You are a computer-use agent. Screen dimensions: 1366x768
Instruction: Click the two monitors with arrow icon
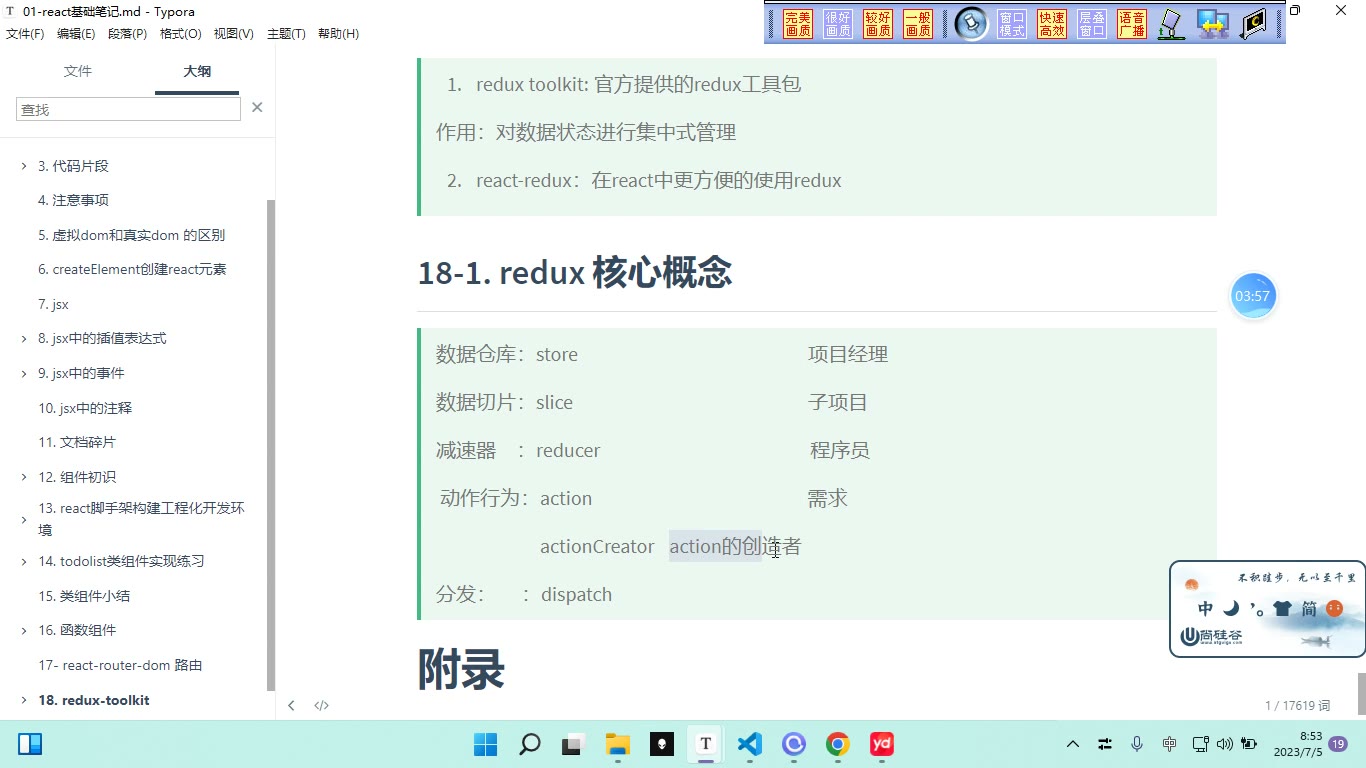coord(1213,24)
